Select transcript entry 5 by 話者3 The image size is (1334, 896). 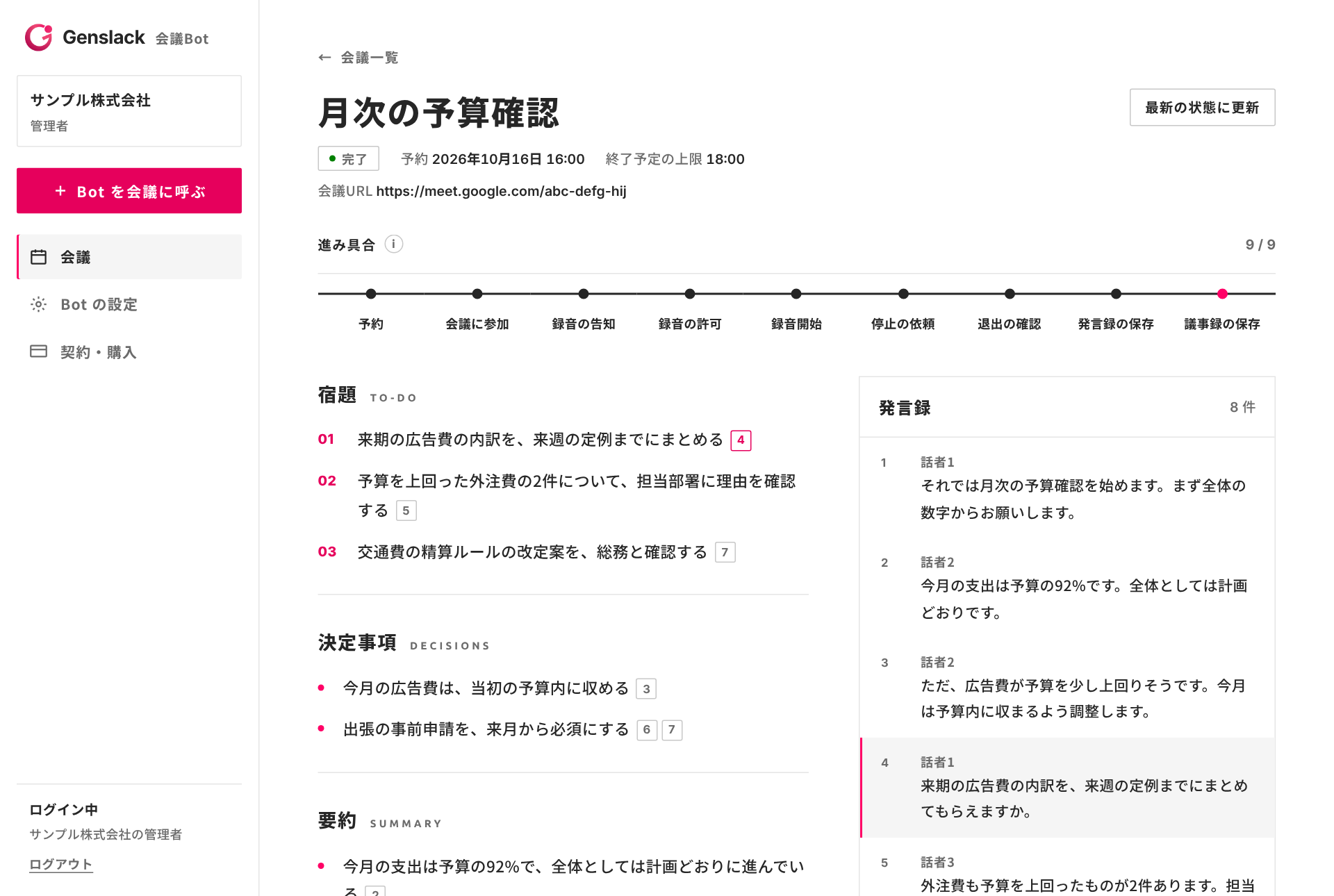click(1067, 868)
